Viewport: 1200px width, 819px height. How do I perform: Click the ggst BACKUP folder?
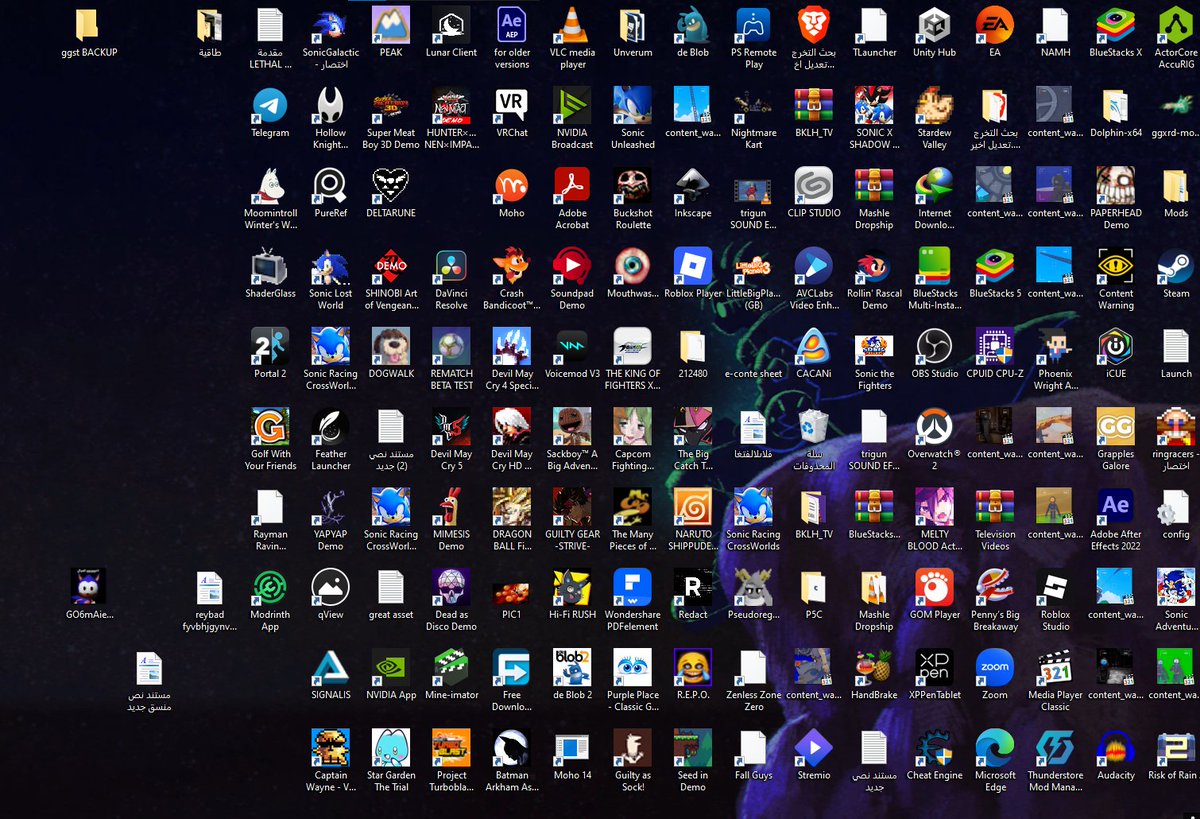click(88, 25)
